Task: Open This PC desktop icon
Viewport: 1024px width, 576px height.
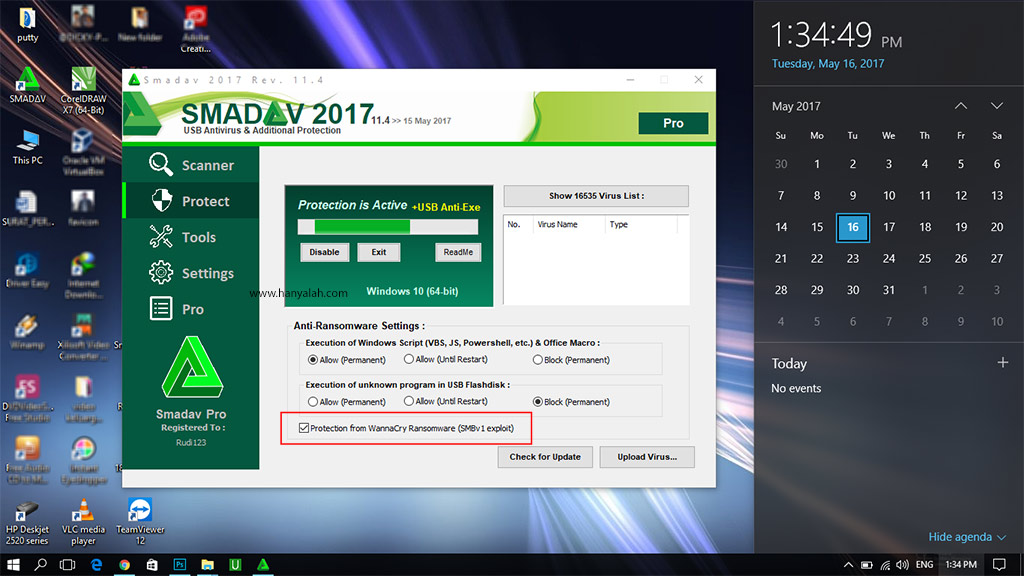Action: (x=27, y=148)
